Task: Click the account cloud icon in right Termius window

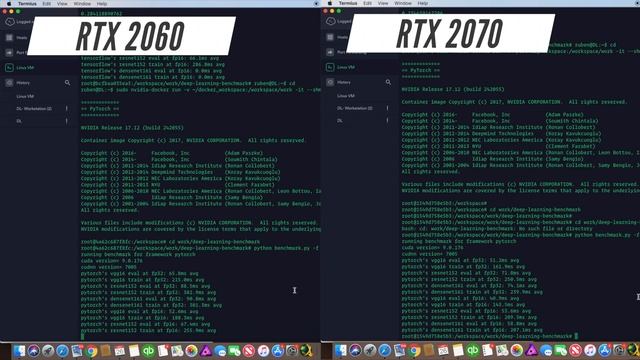Action: pos(331,21)
